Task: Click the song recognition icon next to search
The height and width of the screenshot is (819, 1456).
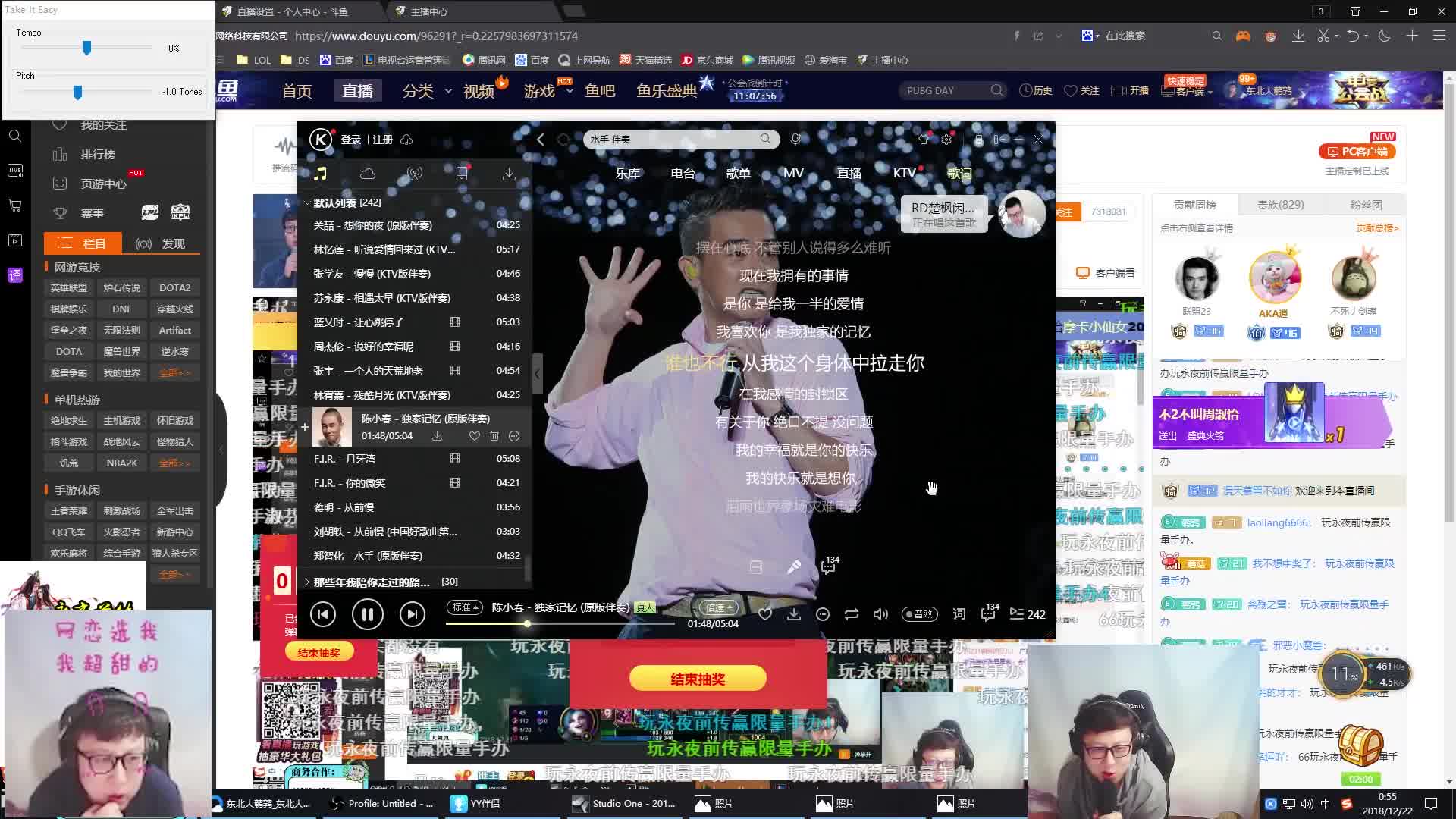Action: pyautogui.click(x=795, y=139)
